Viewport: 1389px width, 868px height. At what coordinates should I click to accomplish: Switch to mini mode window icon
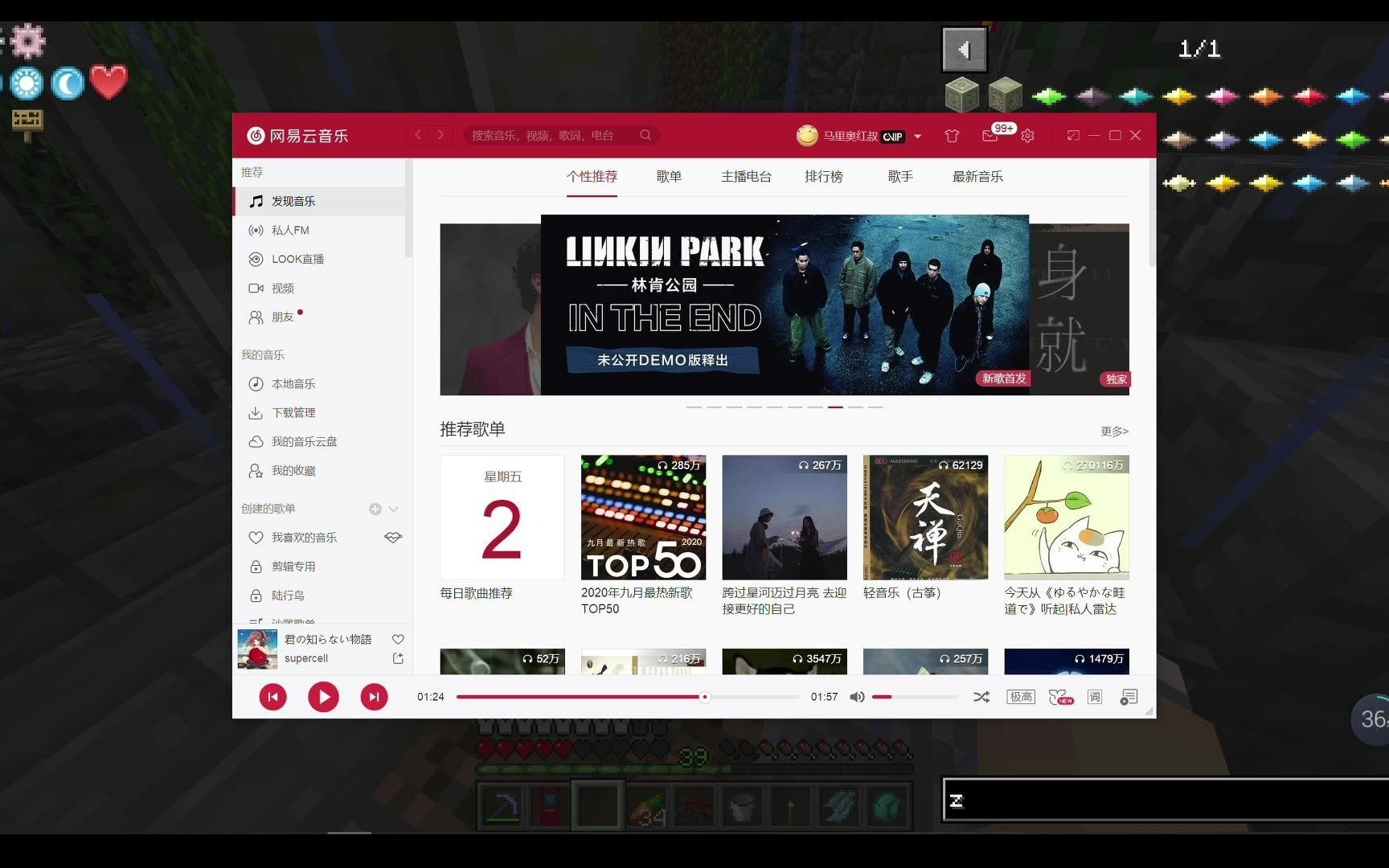1073,135
